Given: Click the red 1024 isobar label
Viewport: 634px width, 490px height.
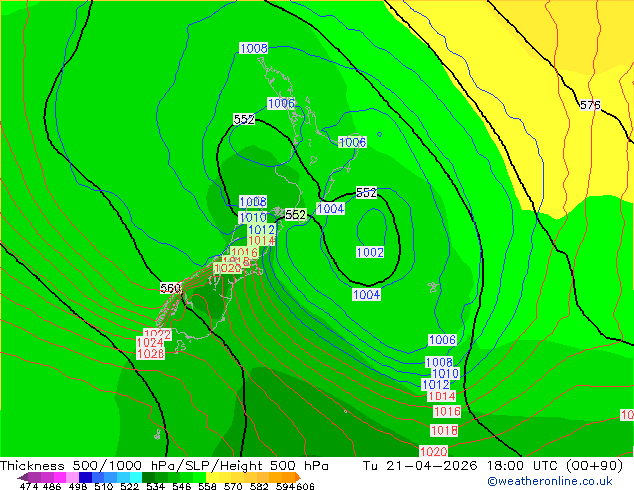Looking at the screenshot, I should click(150, 343).
